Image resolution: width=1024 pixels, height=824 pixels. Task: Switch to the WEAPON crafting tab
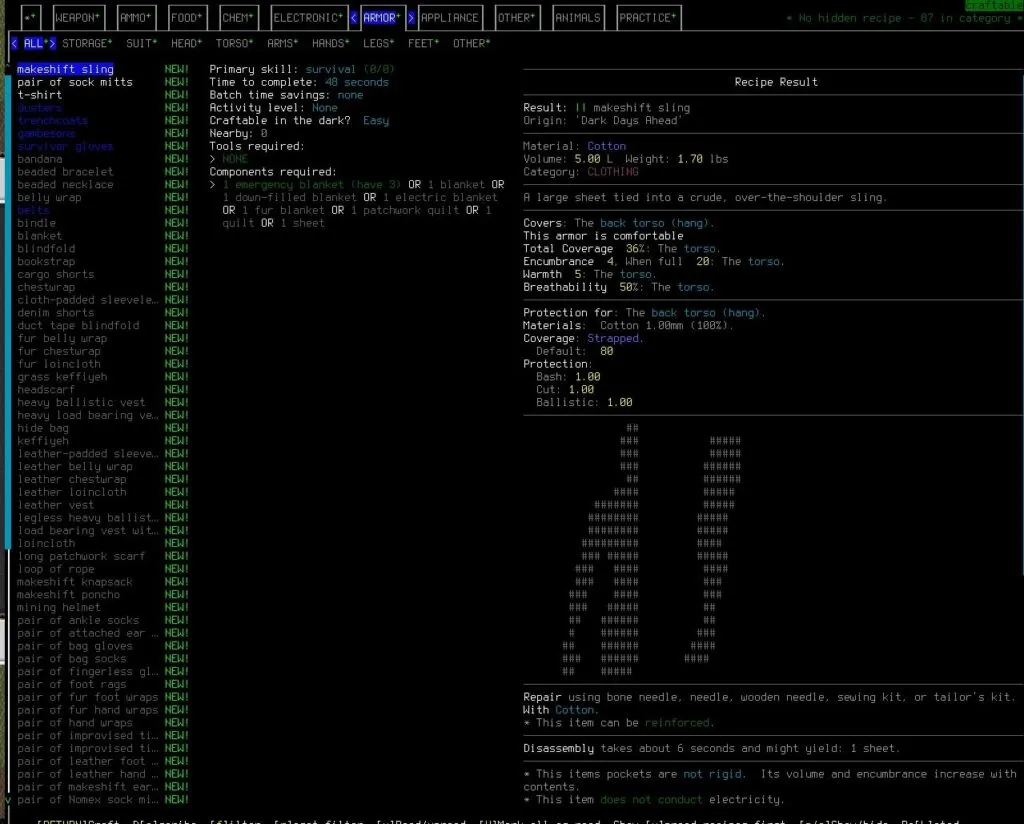tap(77, 16)
